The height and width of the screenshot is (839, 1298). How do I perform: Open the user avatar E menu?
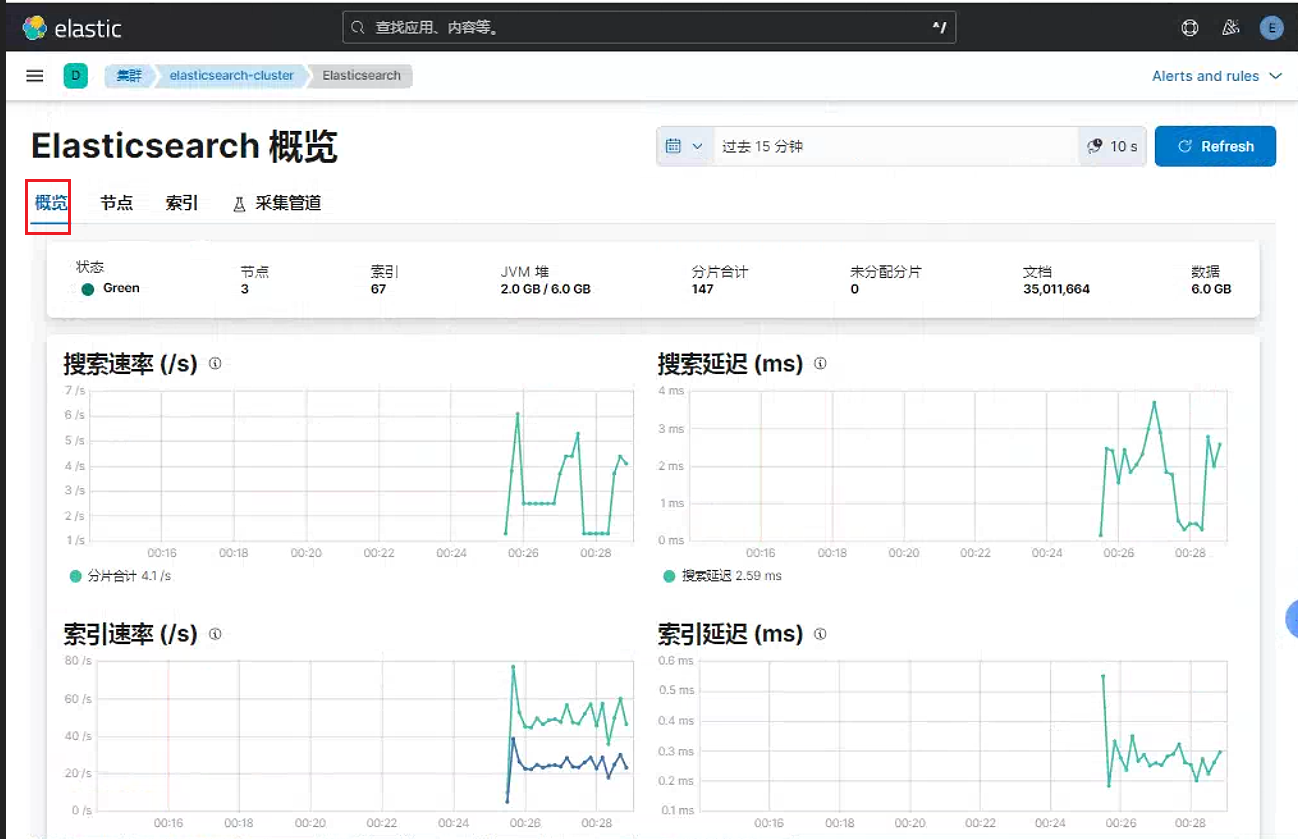click(x=1272, y=28)
